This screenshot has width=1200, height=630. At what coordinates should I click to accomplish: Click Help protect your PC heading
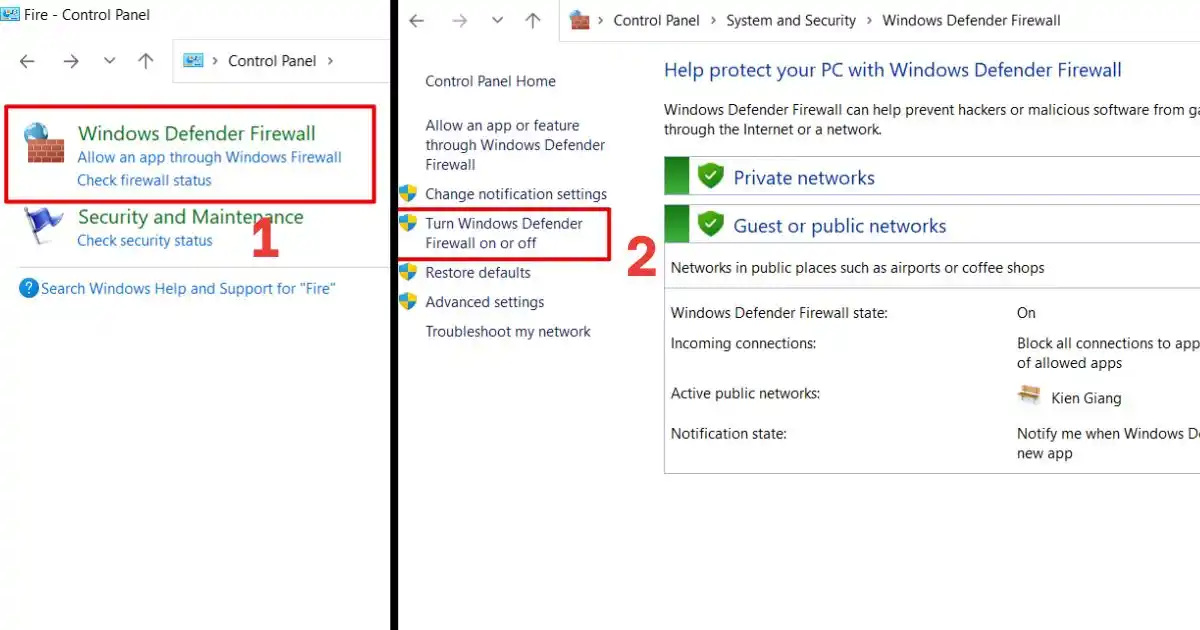[893, 70]
